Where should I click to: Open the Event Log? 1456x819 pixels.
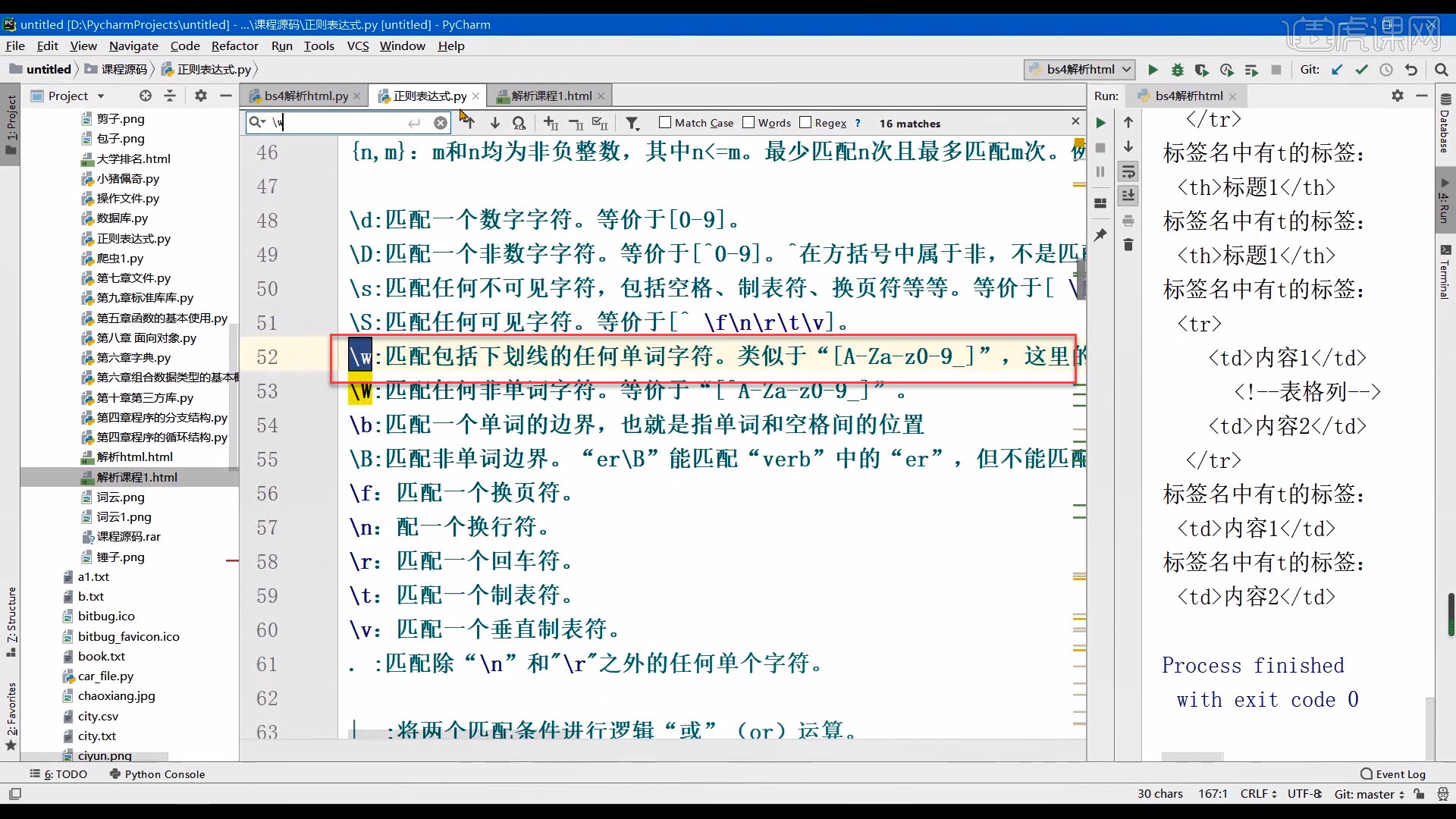coord(1393,774)
